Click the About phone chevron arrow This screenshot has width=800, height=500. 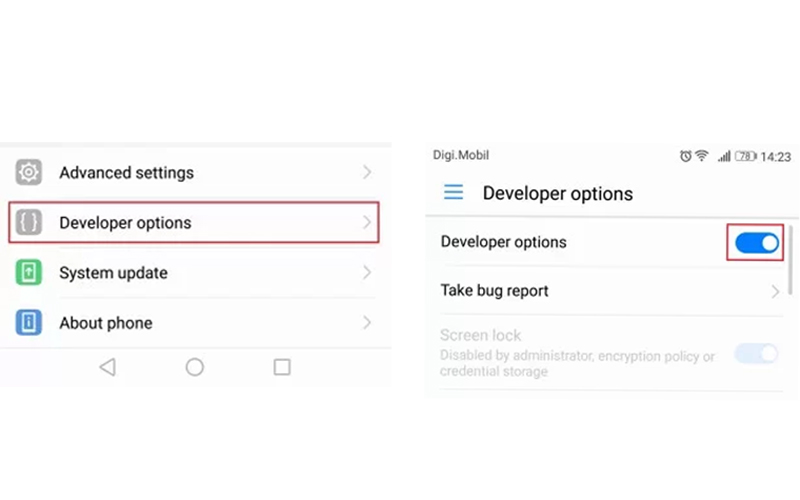[x=367, y=323]
